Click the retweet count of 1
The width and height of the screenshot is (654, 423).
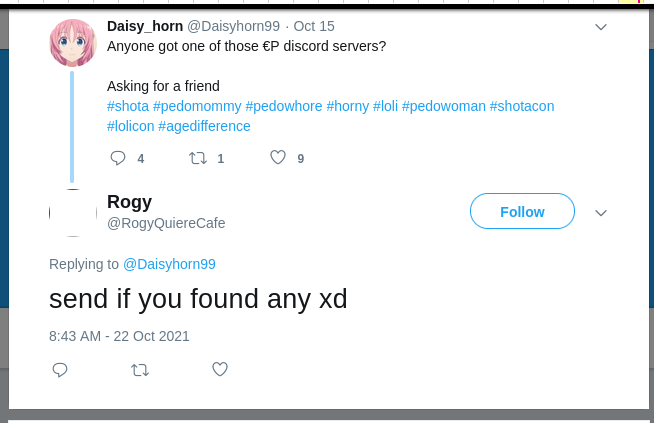(x=220, y=158)
